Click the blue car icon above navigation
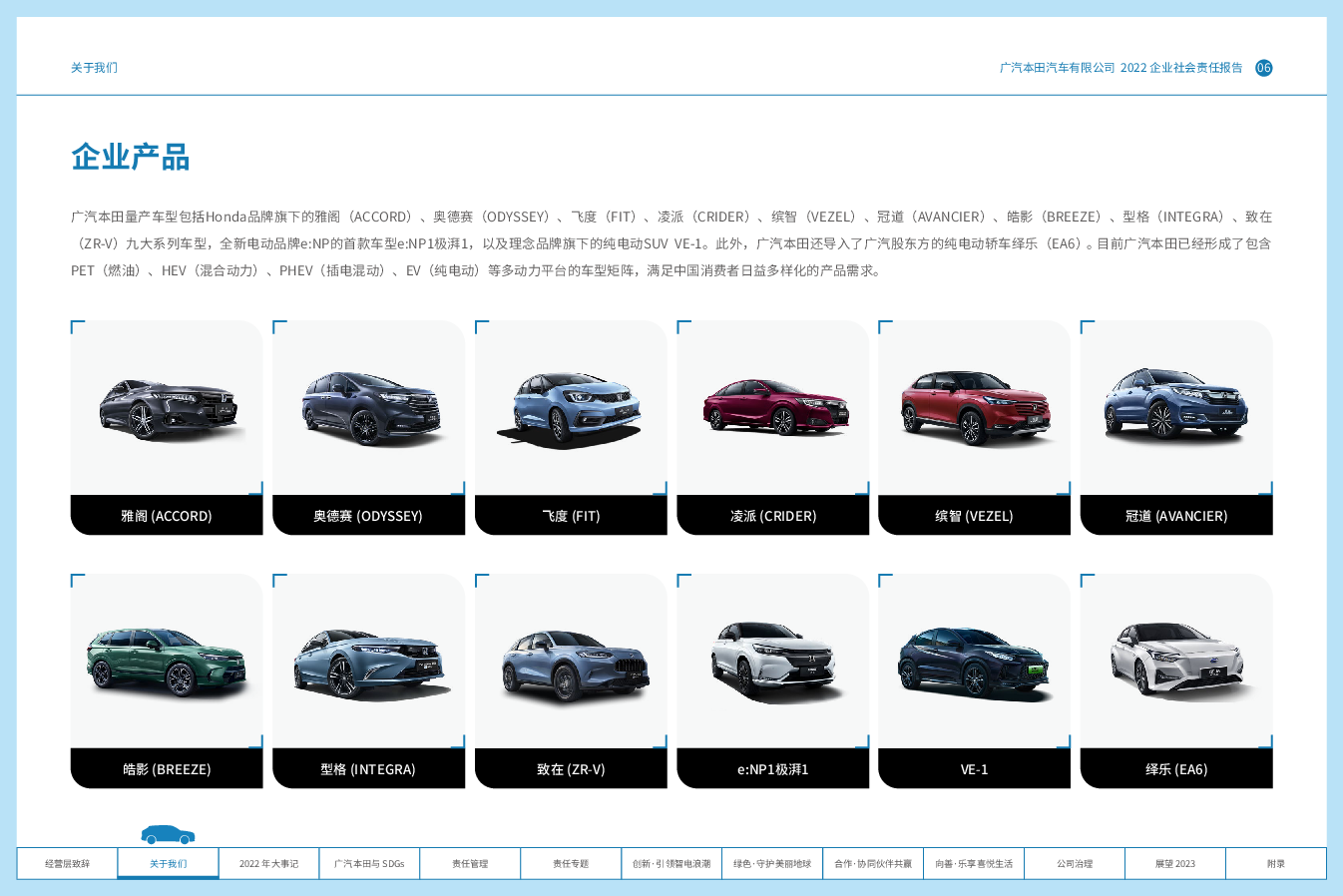The width and height of the screenshot is (1343, 896). click(168, 835)
